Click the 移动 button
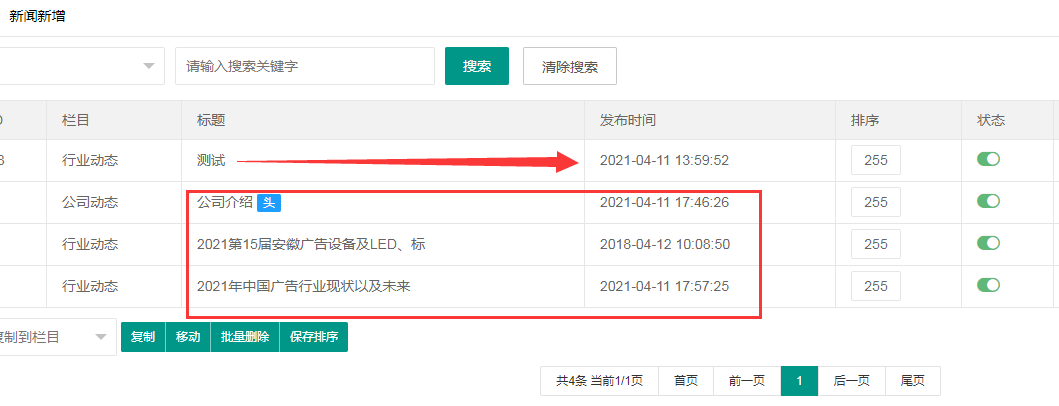The height and width of the screenshot is (406, 1059). pyautogui.click(x=188, y=336)
